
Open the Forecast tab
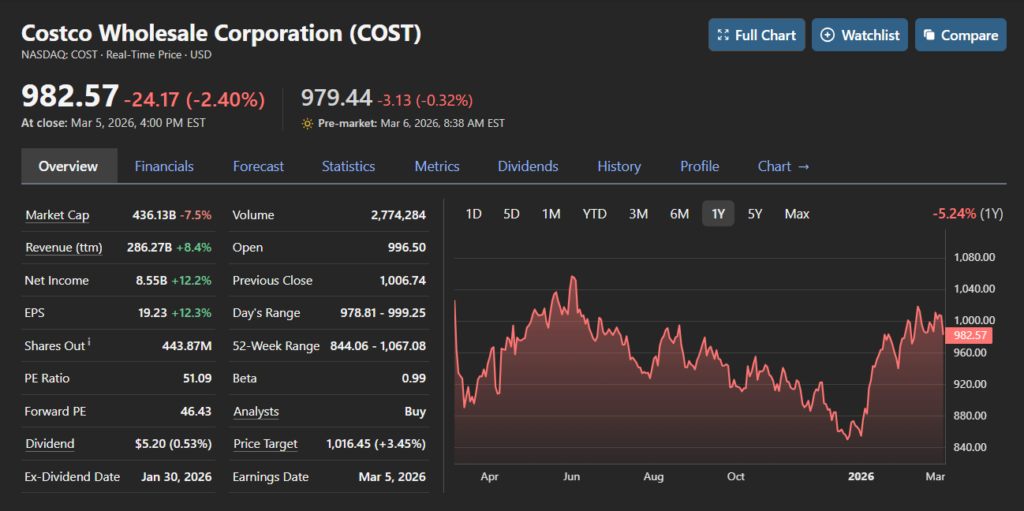tap(258, 166)
